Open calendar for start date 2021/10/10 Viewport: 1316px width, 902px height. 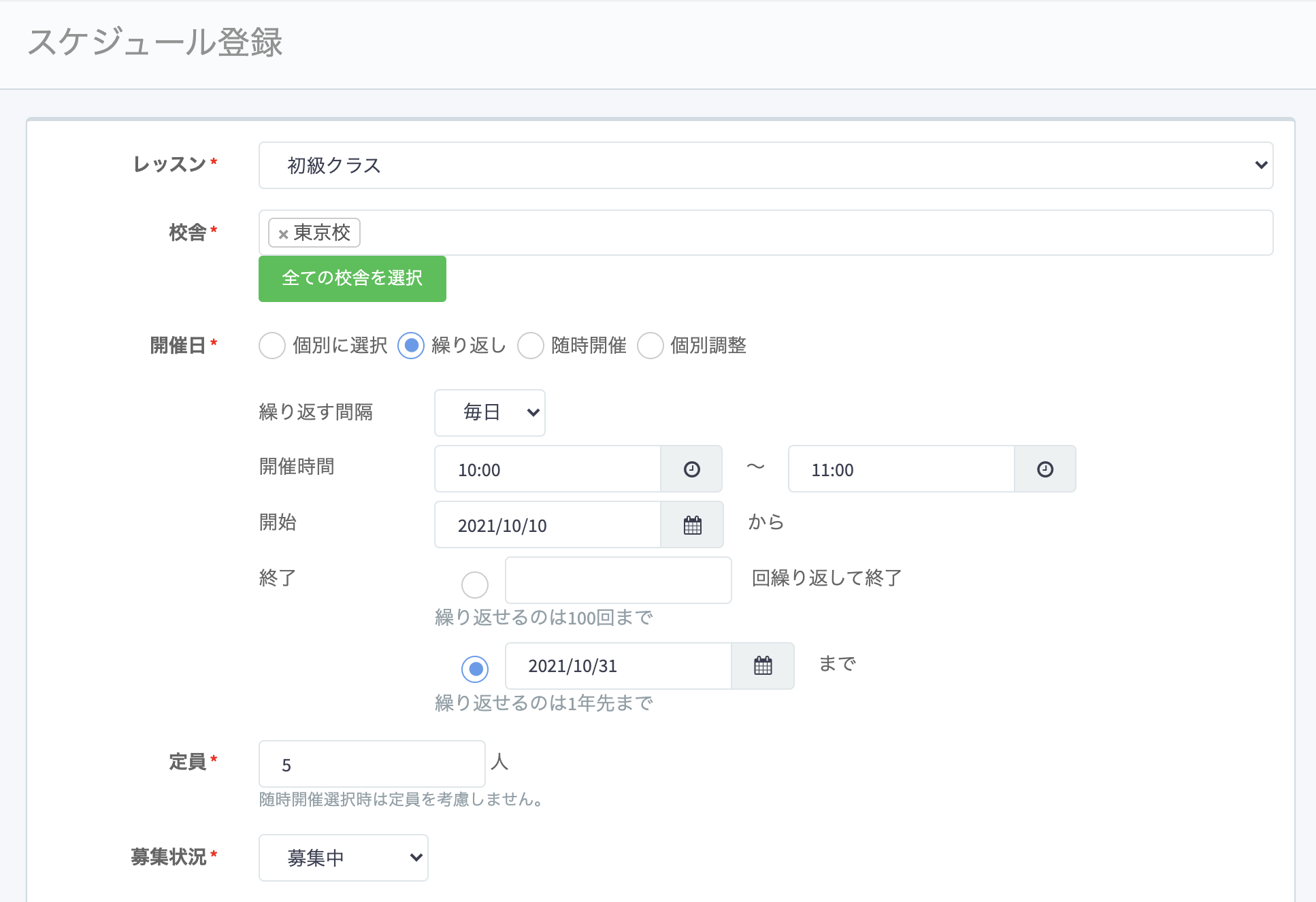(x=692, y=525)
